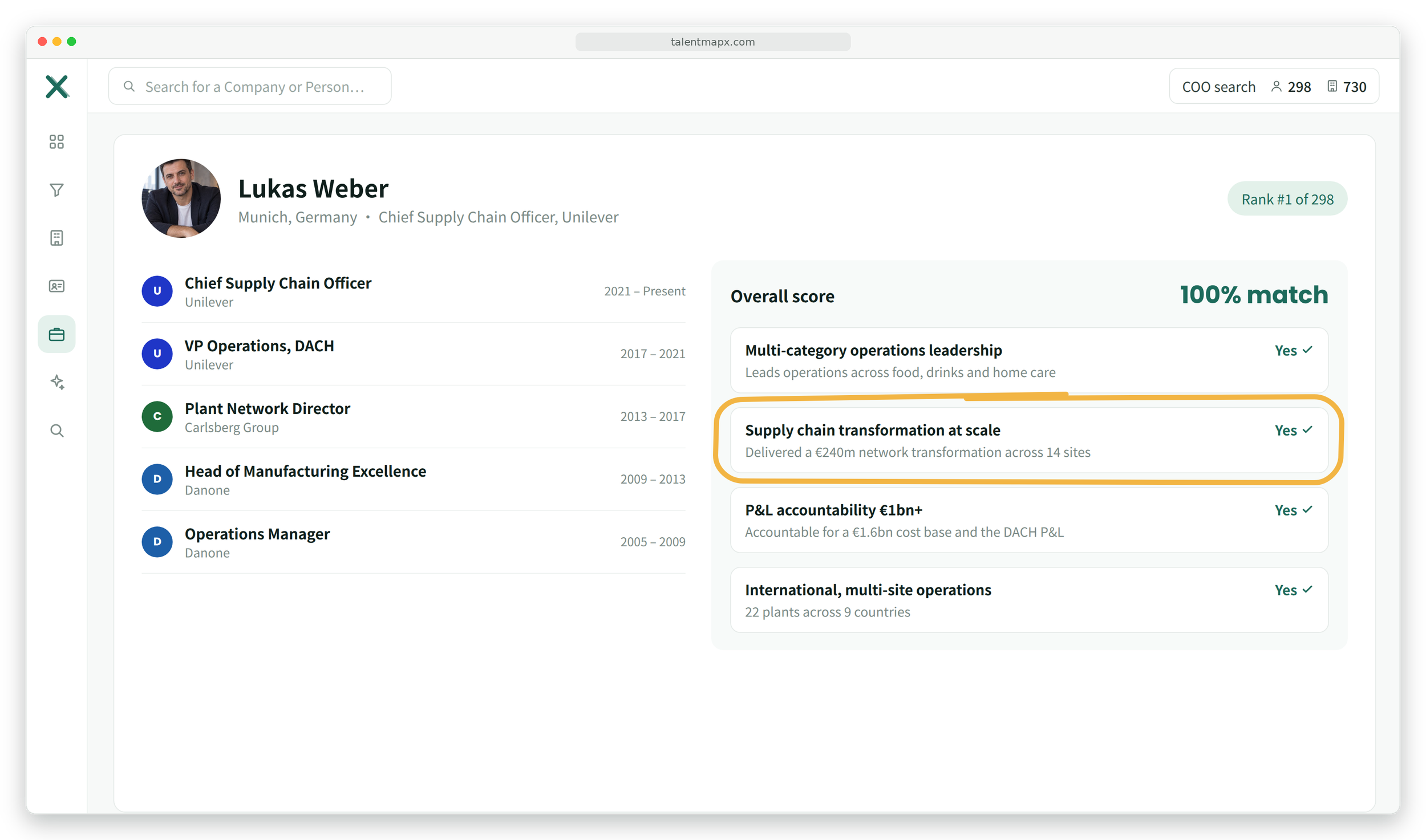Click the Carlsberg Group logo badge
The image size is (1426, 840).
coord(157,416)
